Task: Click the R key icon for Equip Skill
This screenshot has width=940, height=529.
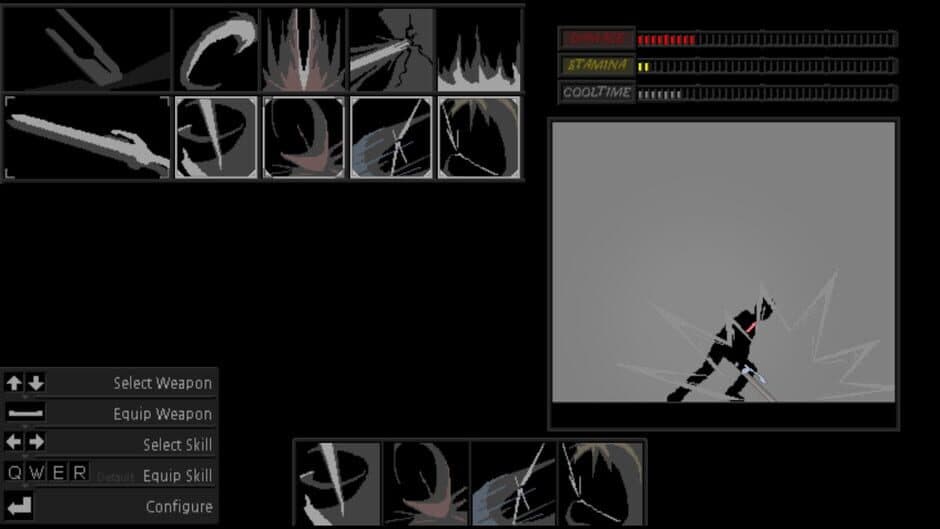Action: [80, 473]
